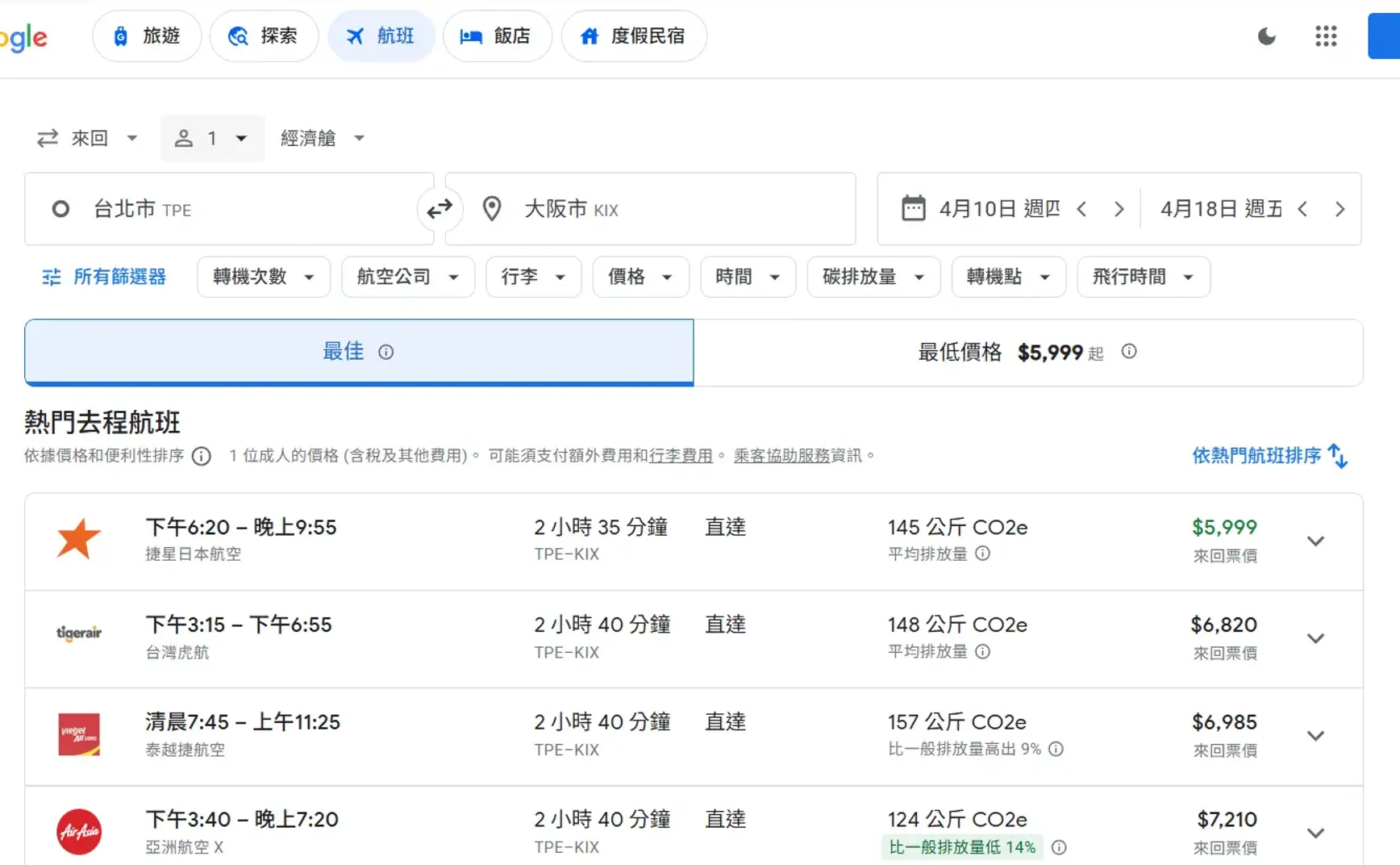Viewport: 1400px width, 865px height.
Task: Click the Jetstar Japan star logo
Action: pos(79,540)
